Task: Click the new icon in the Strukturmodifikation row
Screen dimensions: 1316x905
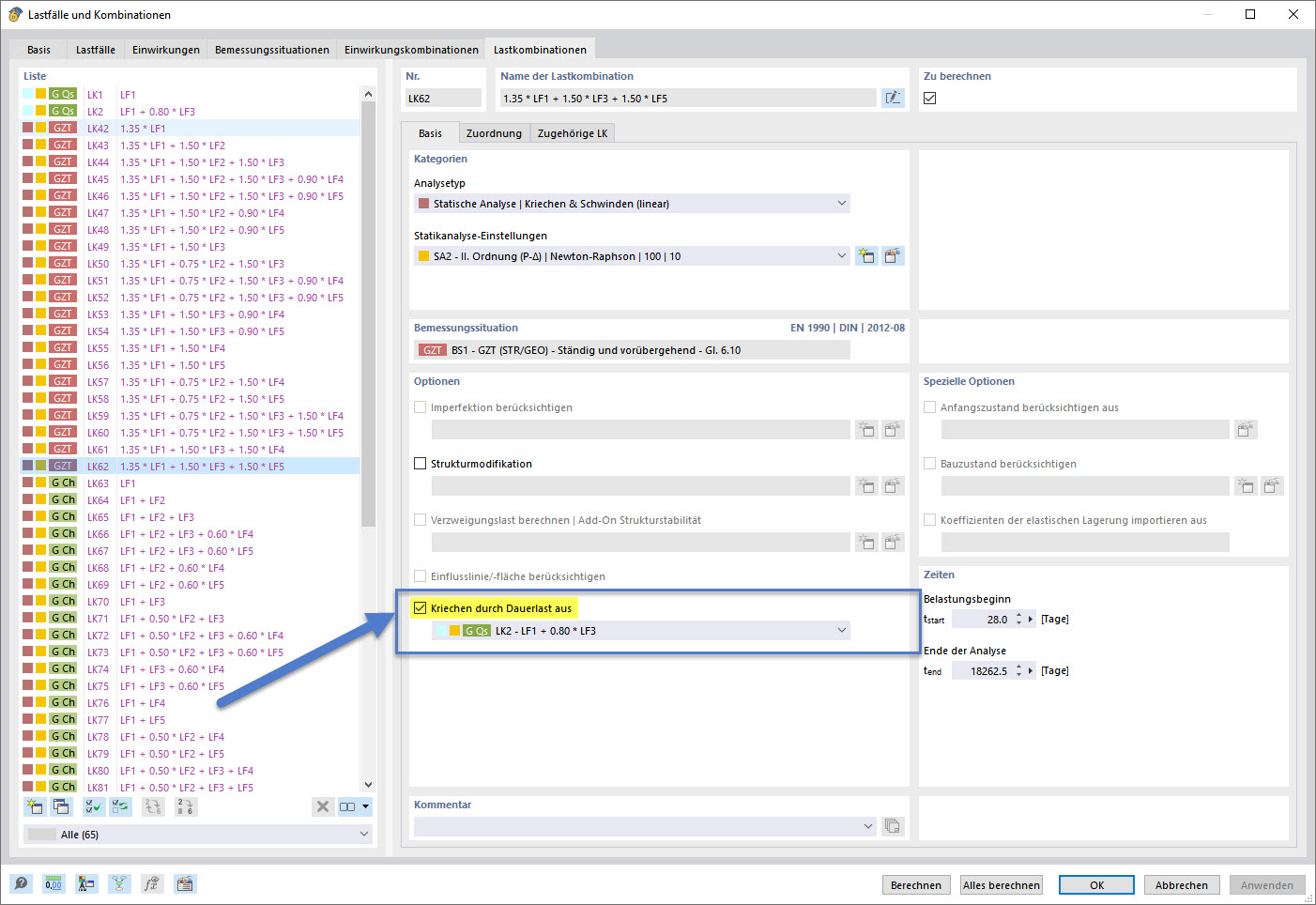Action: [866, 486]
